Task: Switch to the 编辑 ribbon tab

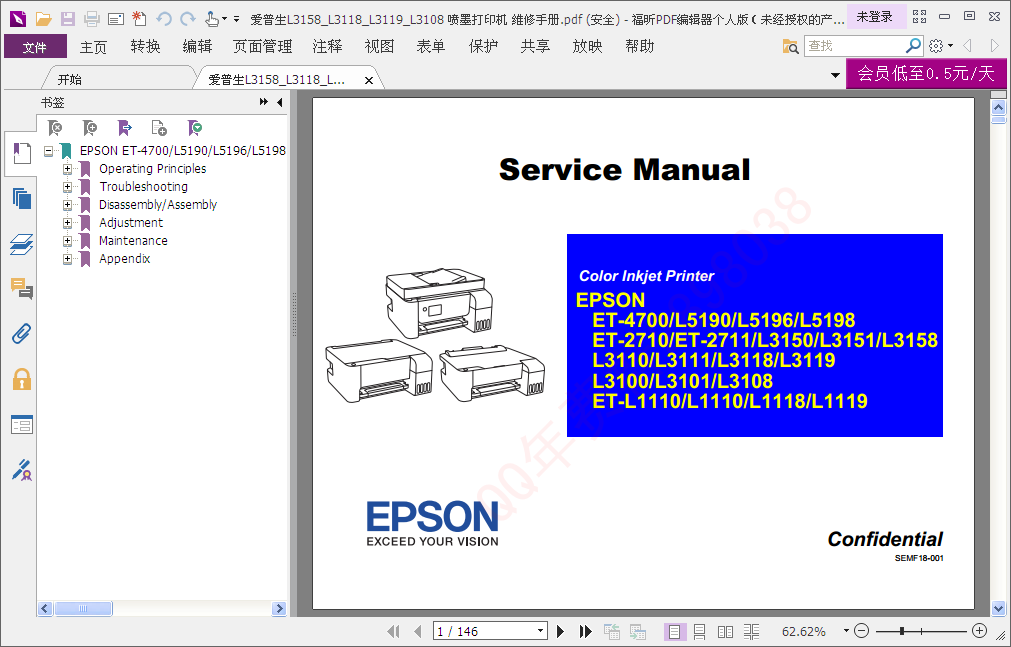Action: [197, 47]
